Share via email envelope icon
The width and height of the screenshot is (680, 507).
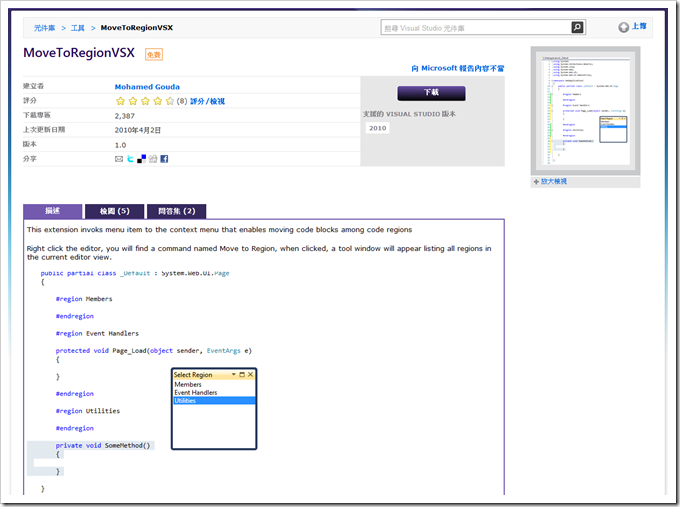click(x=119, y=159)
